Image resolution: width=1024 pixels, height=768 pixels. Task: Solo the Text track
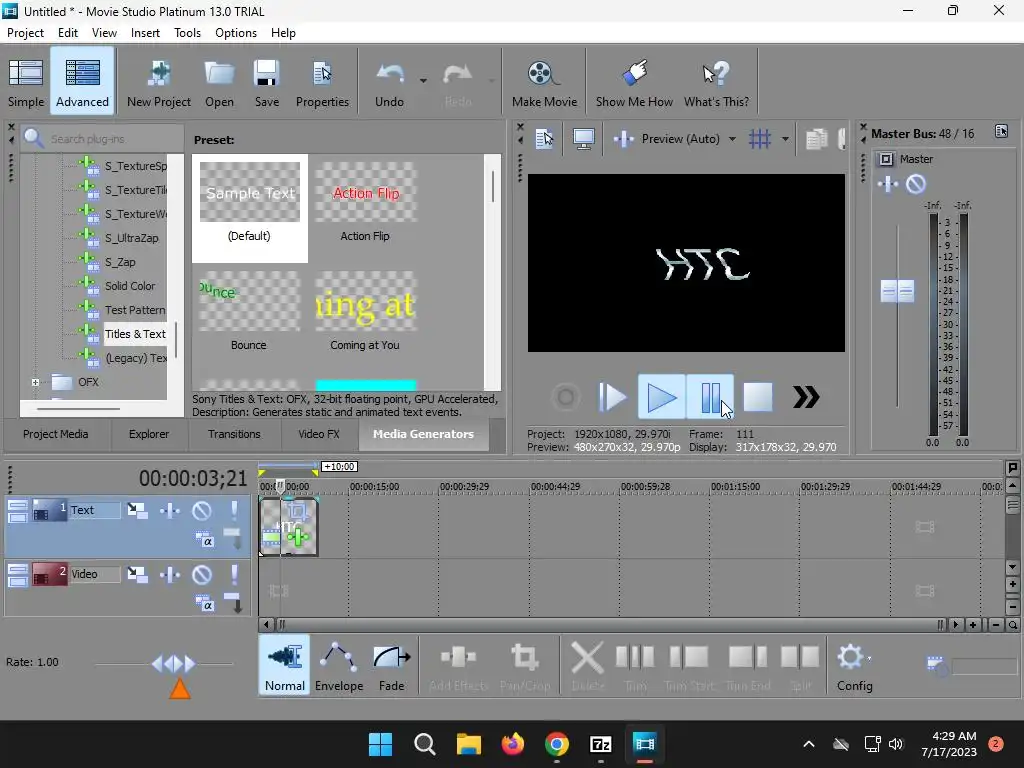tap(234, 510)
